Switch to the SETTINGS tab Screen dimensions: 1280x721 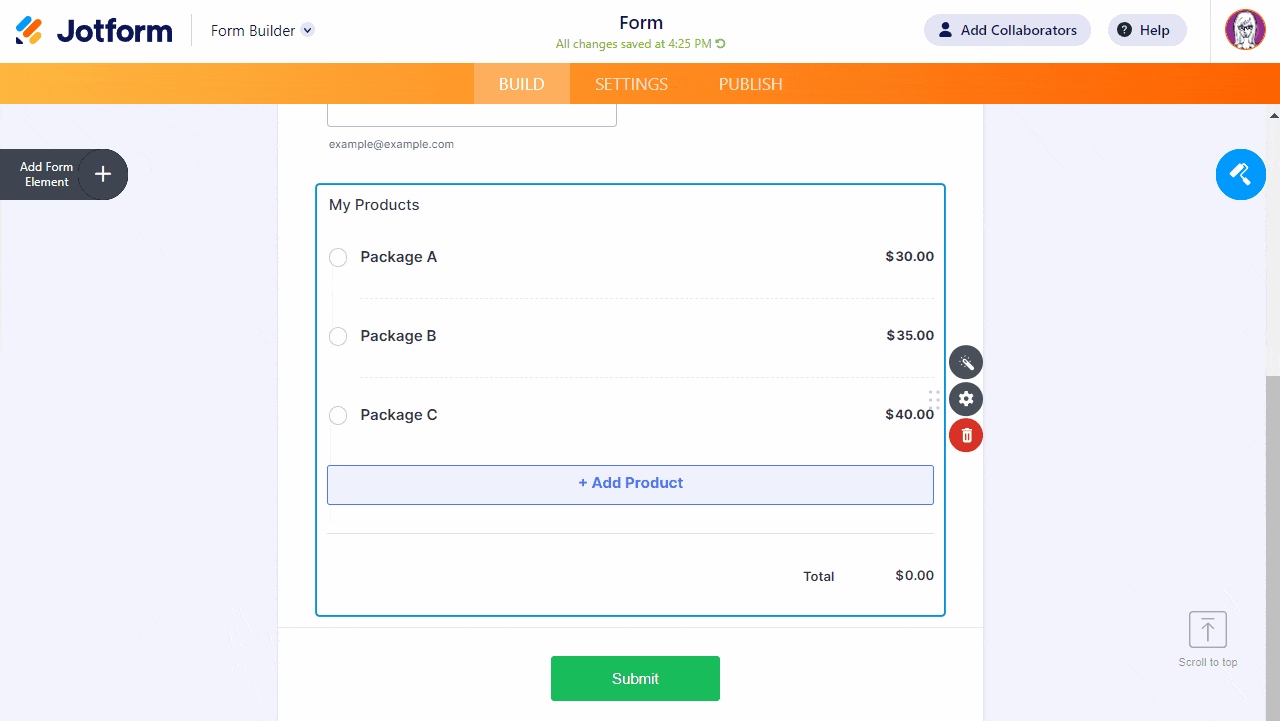[631, 84]
